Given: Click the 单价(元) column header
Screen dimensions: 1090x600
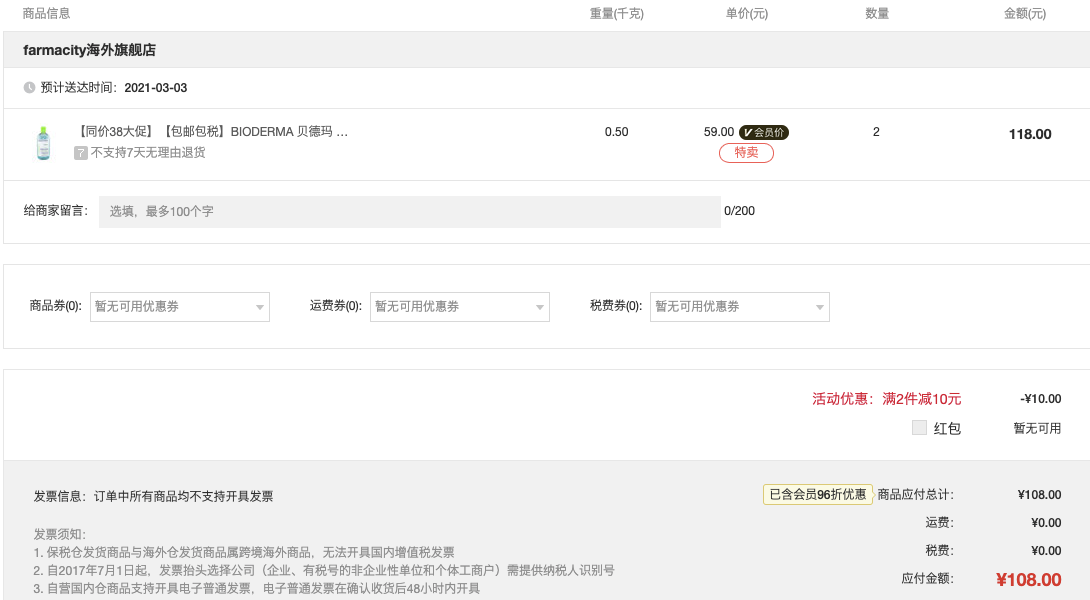Looking at the screenshot, I should click(747, 13).
